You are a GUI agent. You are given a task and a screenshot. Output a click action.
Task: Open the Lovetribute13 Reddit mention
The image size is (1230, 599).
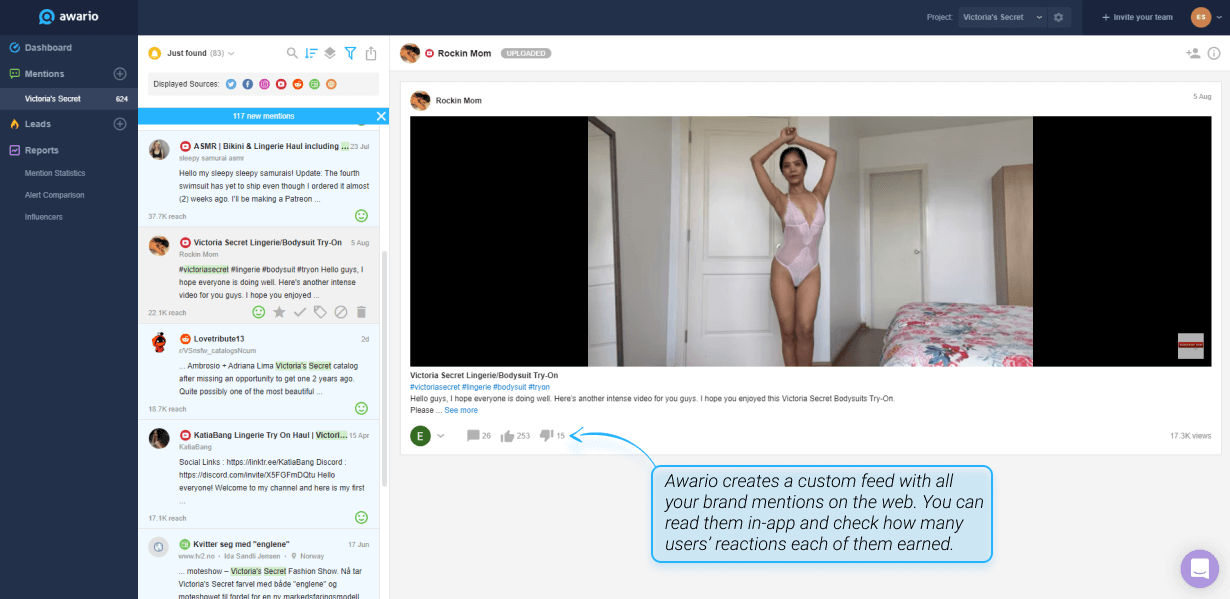(259, 371)
